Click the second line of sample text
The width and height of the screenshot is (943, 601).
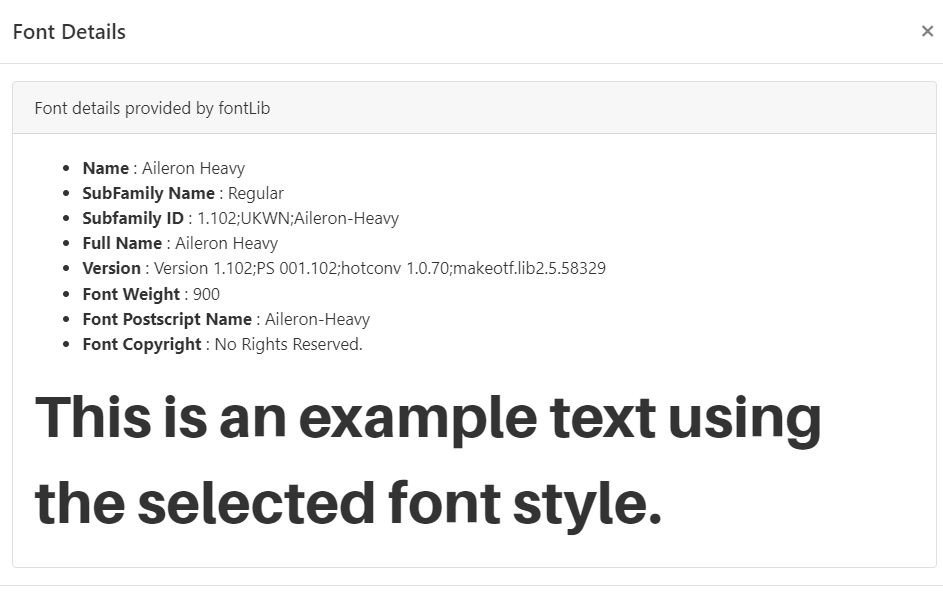coord(349,501)
